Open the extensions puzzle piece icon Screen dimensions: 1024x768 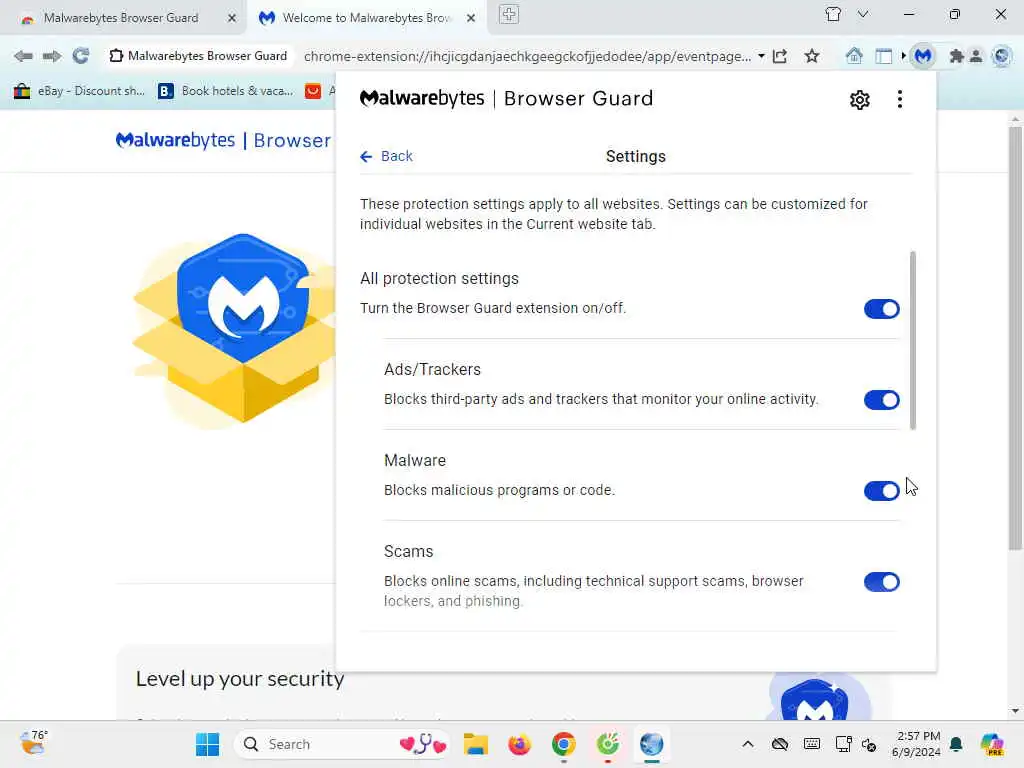(957, 56)
